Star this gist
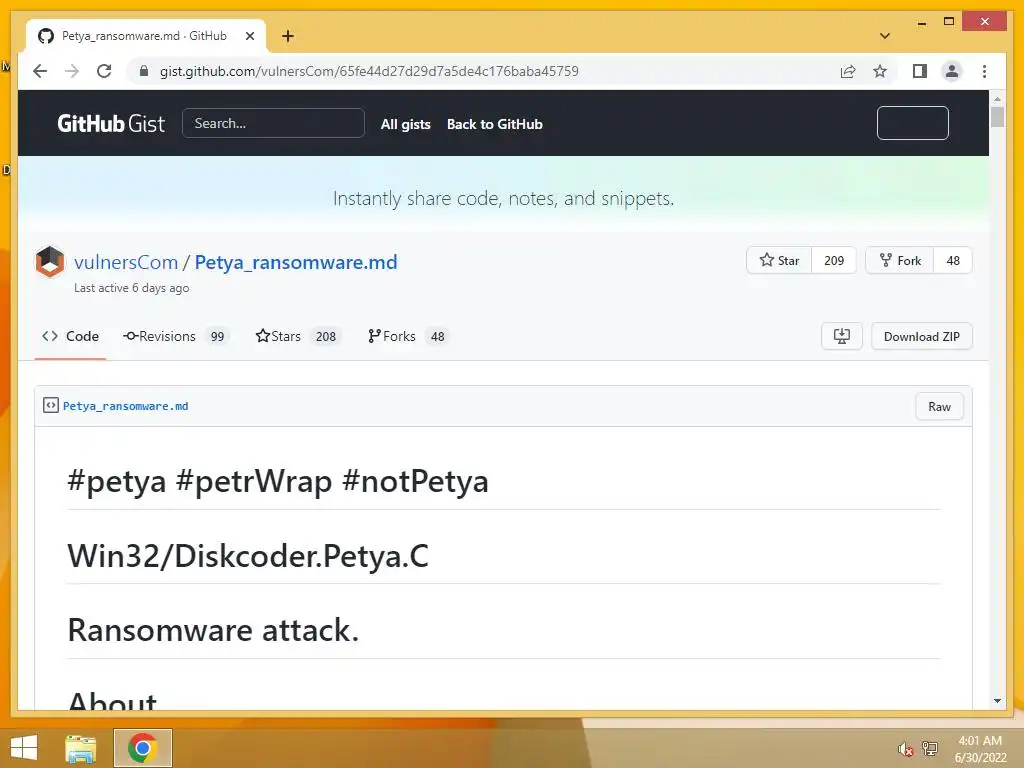The width and height of the screenshot is (1024, 768). pyautogui.click(x=779, y=261)
